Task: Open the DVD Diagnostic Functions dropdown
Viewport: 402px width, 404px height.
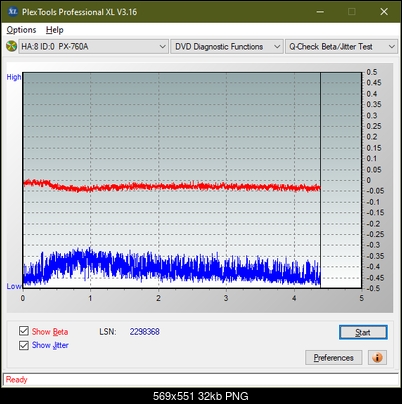Action: click(x=227, y=47)
